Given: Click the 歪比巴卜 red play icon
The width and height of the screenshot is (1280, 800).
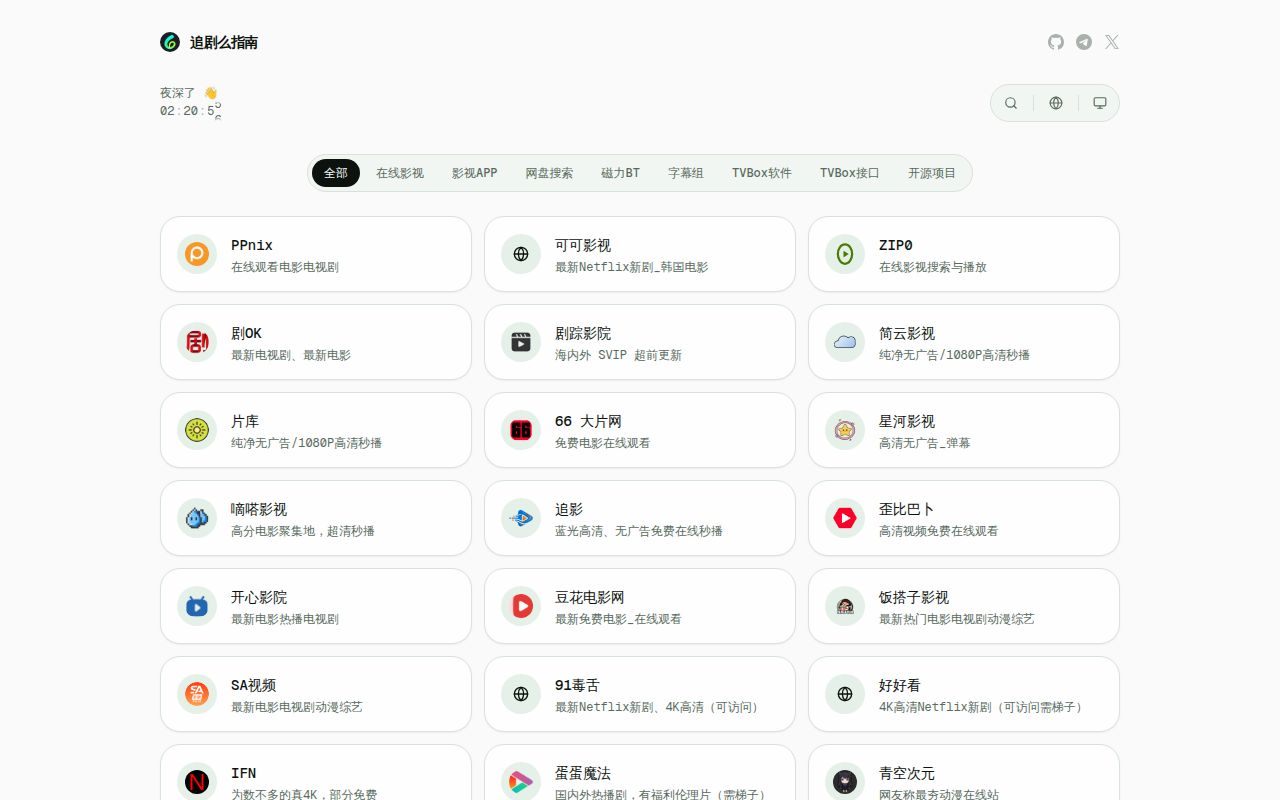Looking at the screenshot, I should [845, 518].
